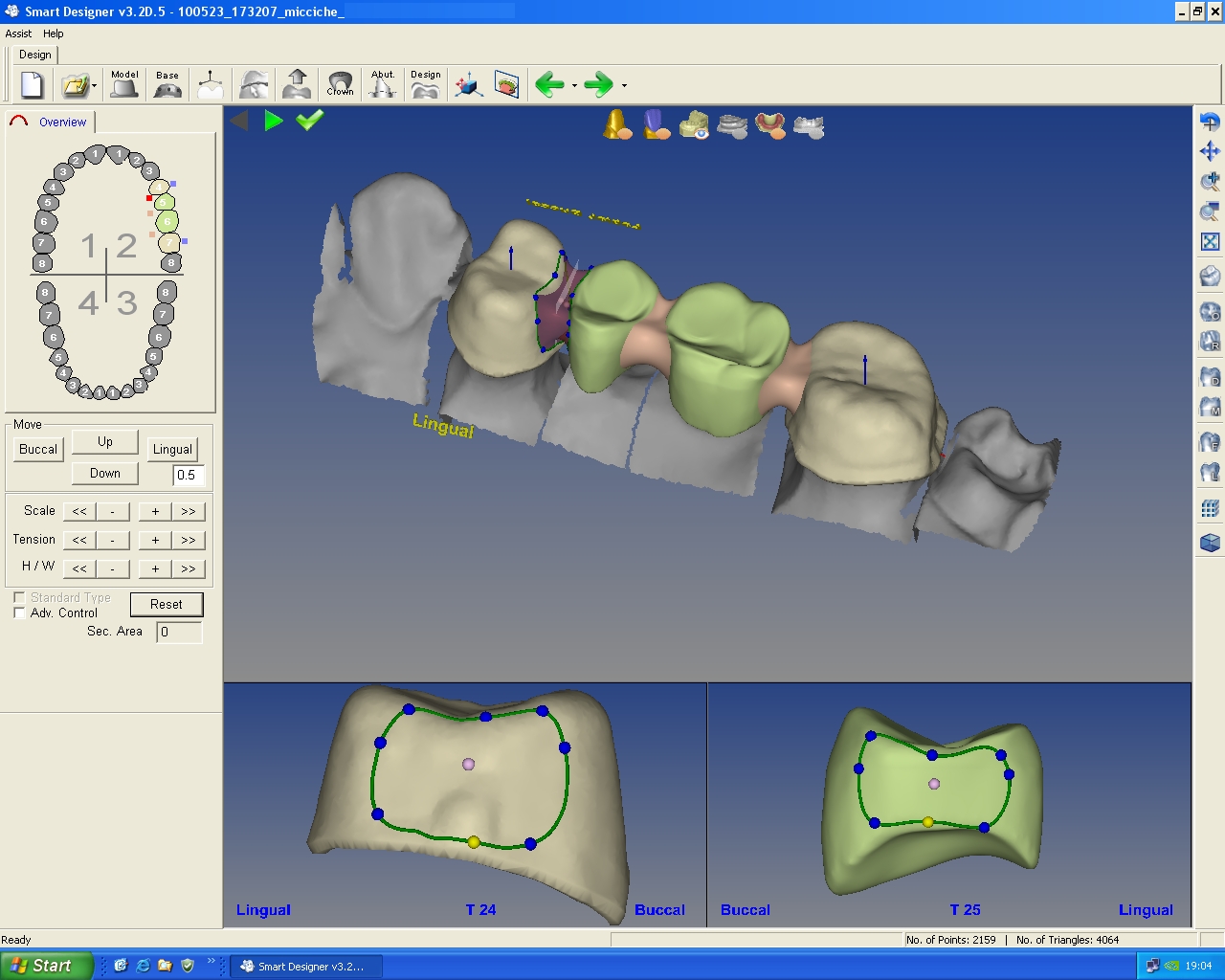This screenshot has width=1225, height=980.
Task: Open the Abut. toolbar tool
Action: pos(383,84)
